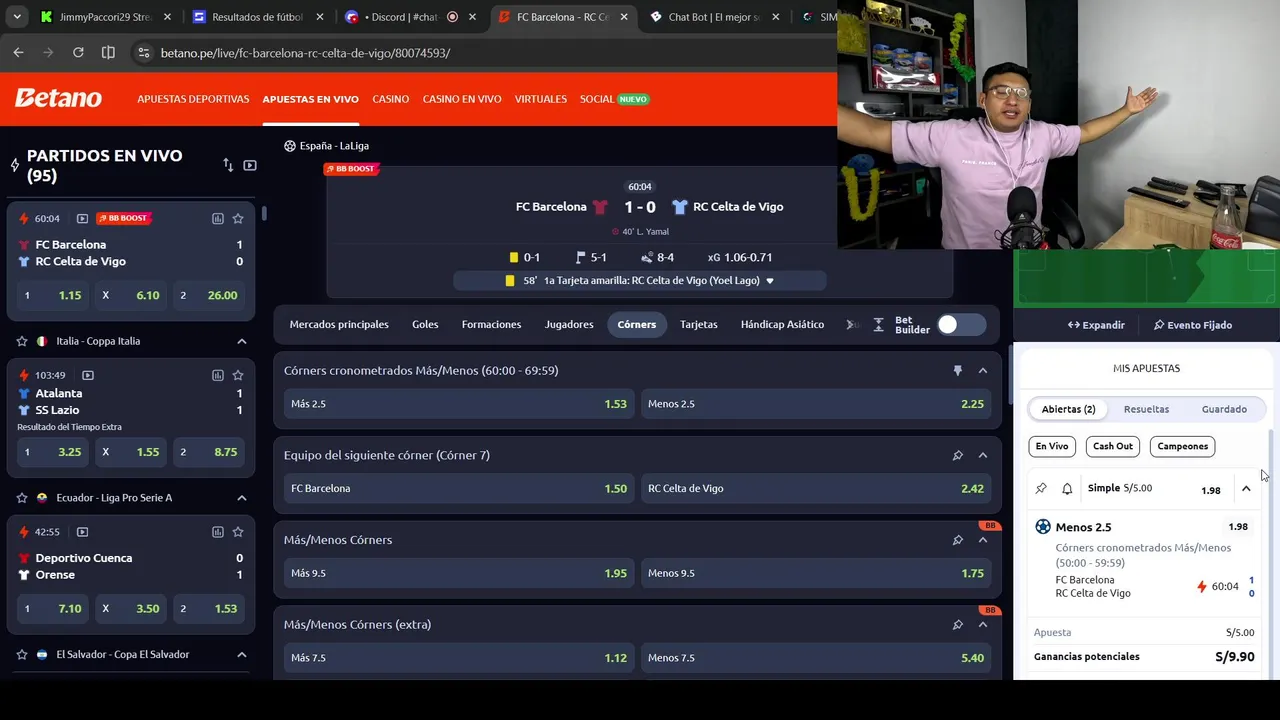Favorite the FC Barcelona sidebar match star
The height and width of the screenshot is (720, 1280).
[x=238, y=218]
